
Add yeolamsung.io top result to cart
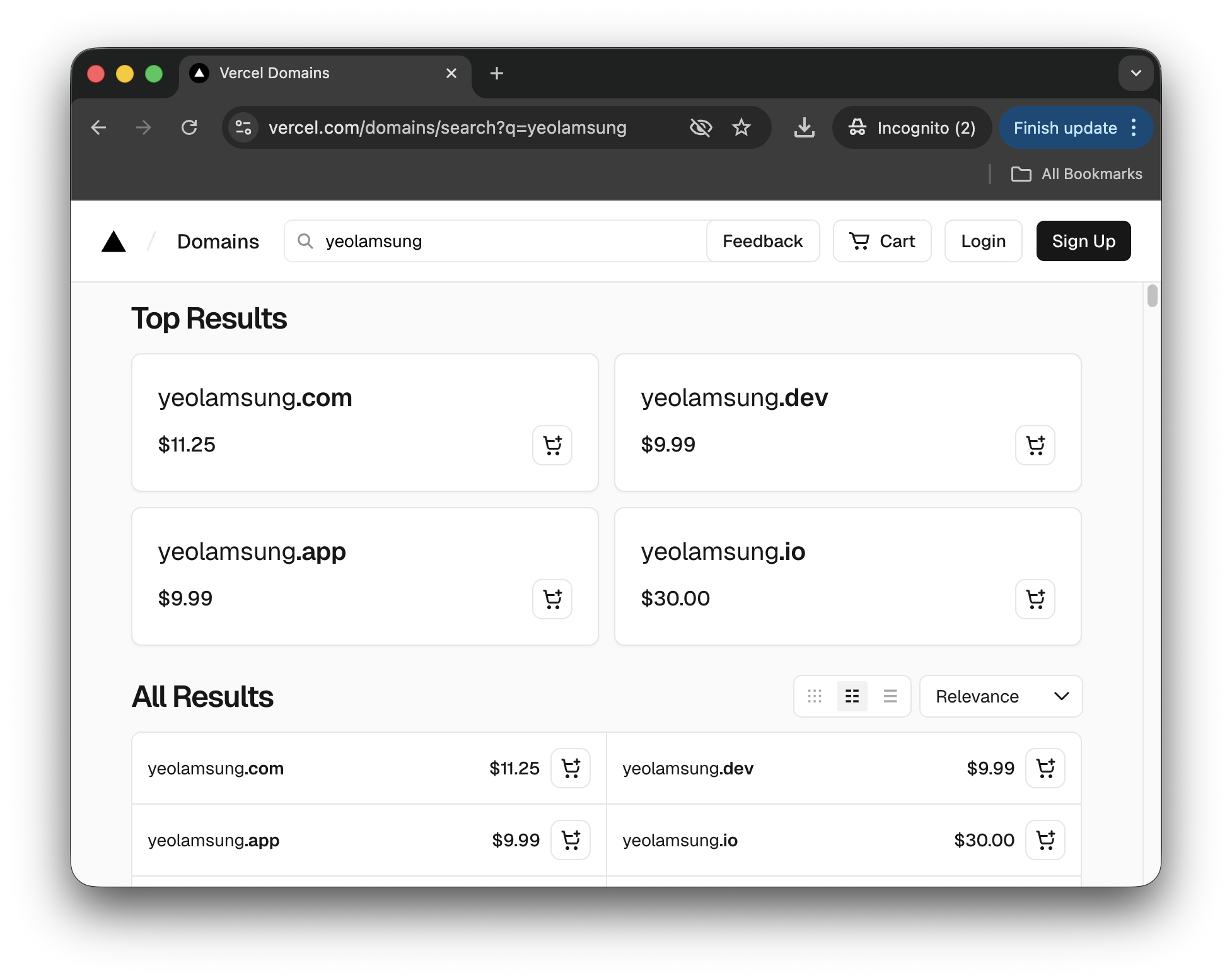coord(1035,599)
